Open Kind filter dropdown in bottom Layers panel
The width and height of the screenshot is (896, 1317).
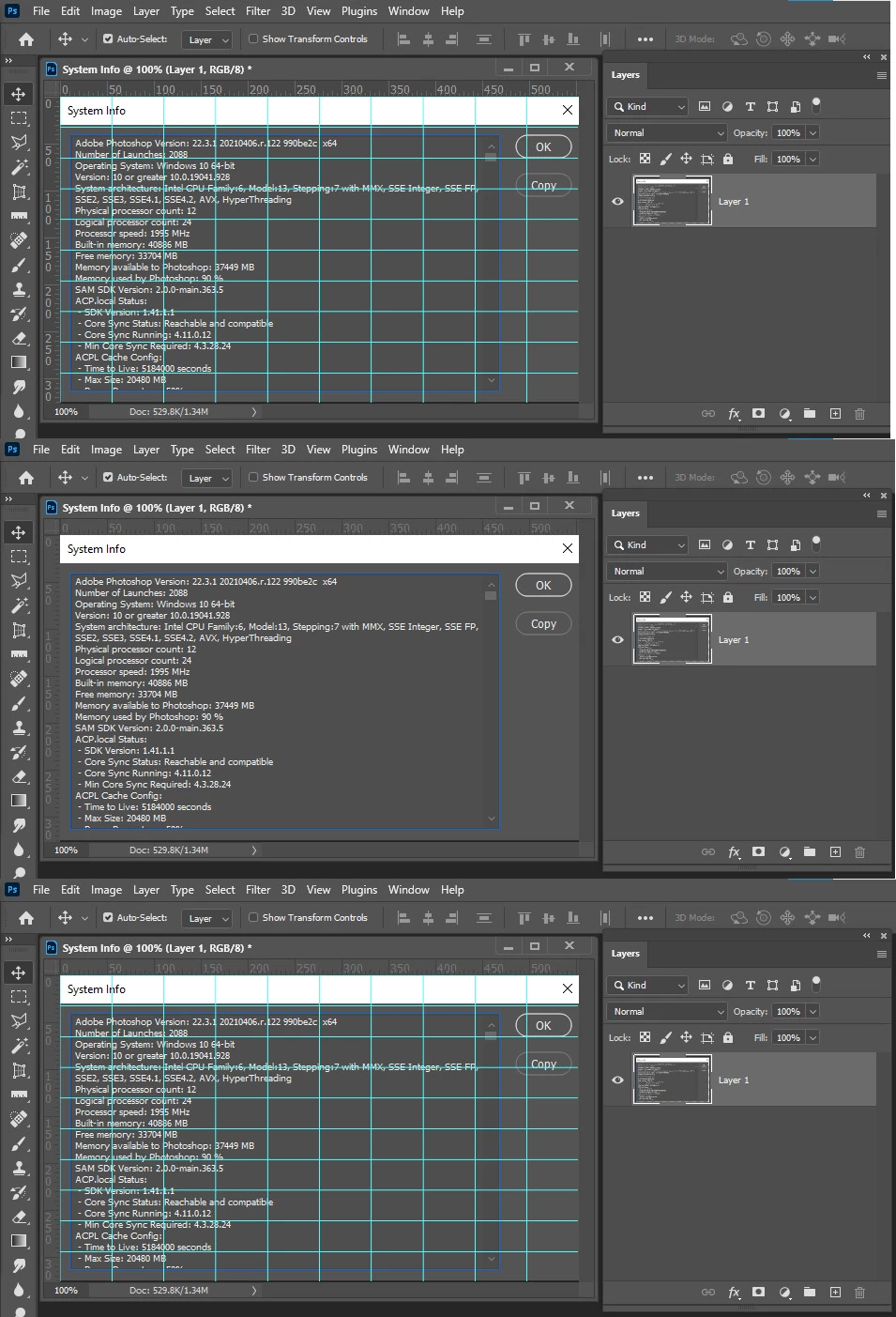pos(648,985)
